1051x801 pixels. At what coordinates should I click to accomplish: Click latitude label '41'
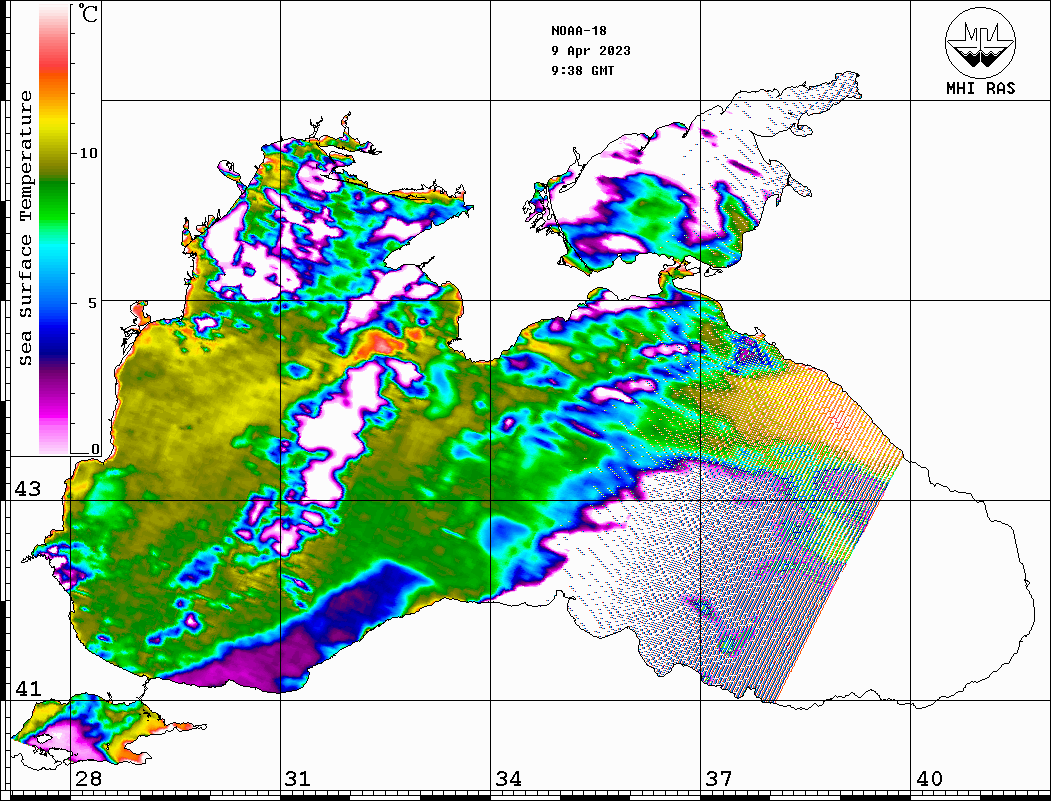tap(28, 688)
